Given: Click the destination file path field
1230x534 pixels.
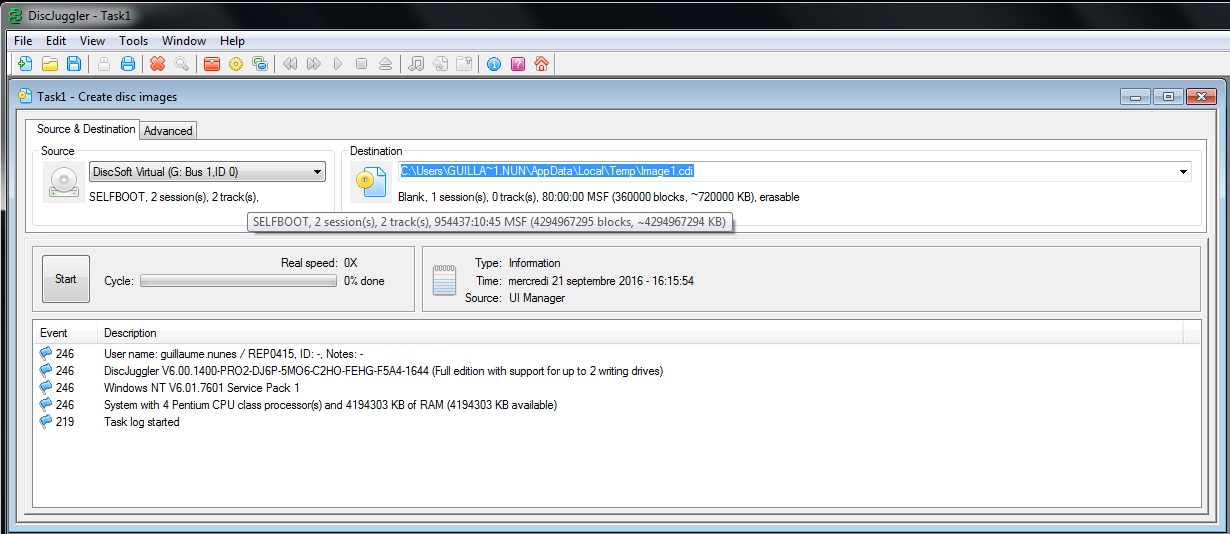Looking at the screenshot, I should [795, 172].
